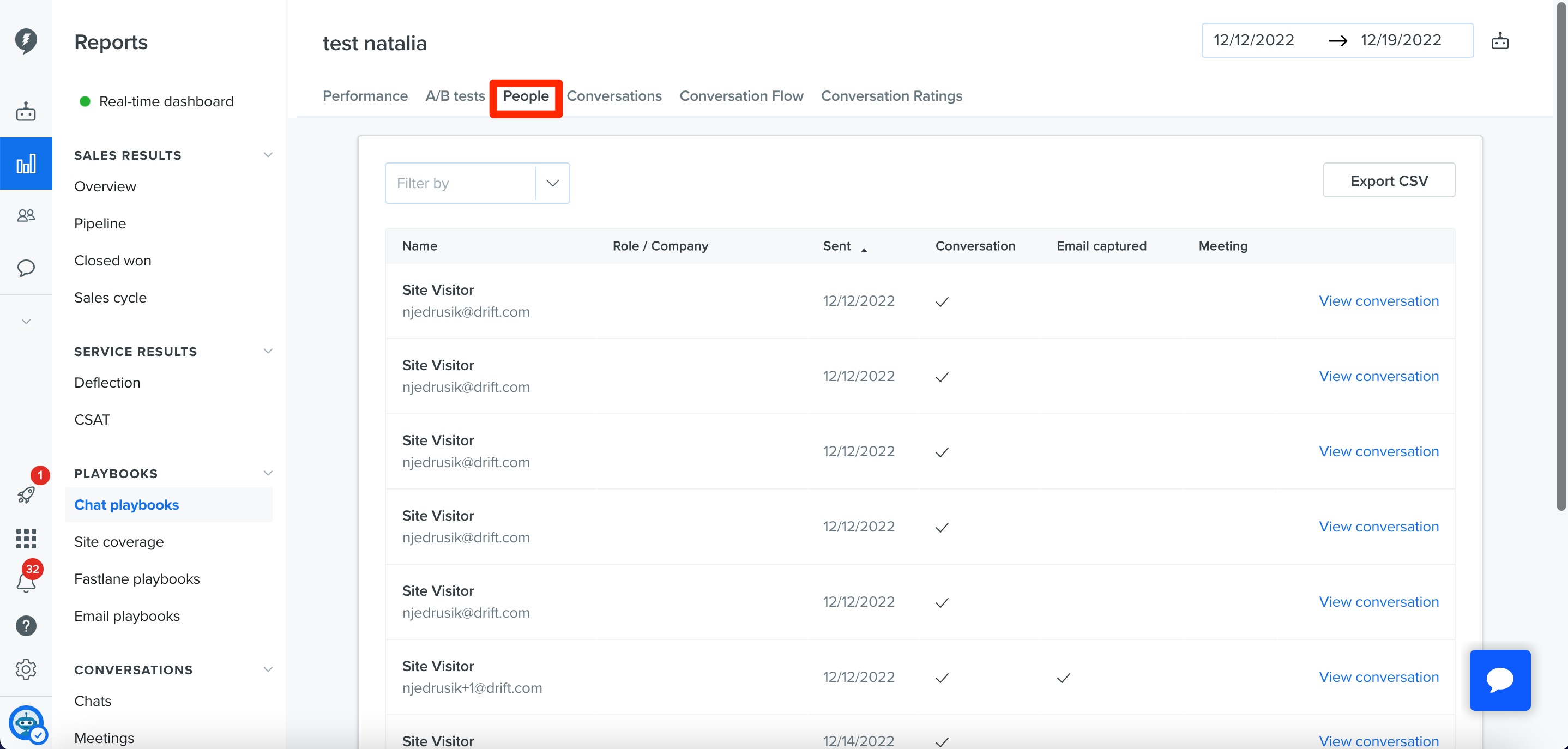Click the bot icon next to date range
Viewport: 1568px width, 749px height.
coord(1500,41)
